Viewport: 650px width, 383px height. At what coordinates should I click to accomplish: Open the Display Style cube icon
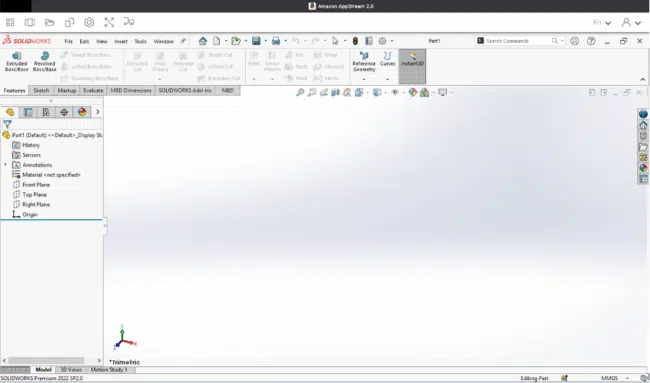pyautogui.click(x=377, y=92)
